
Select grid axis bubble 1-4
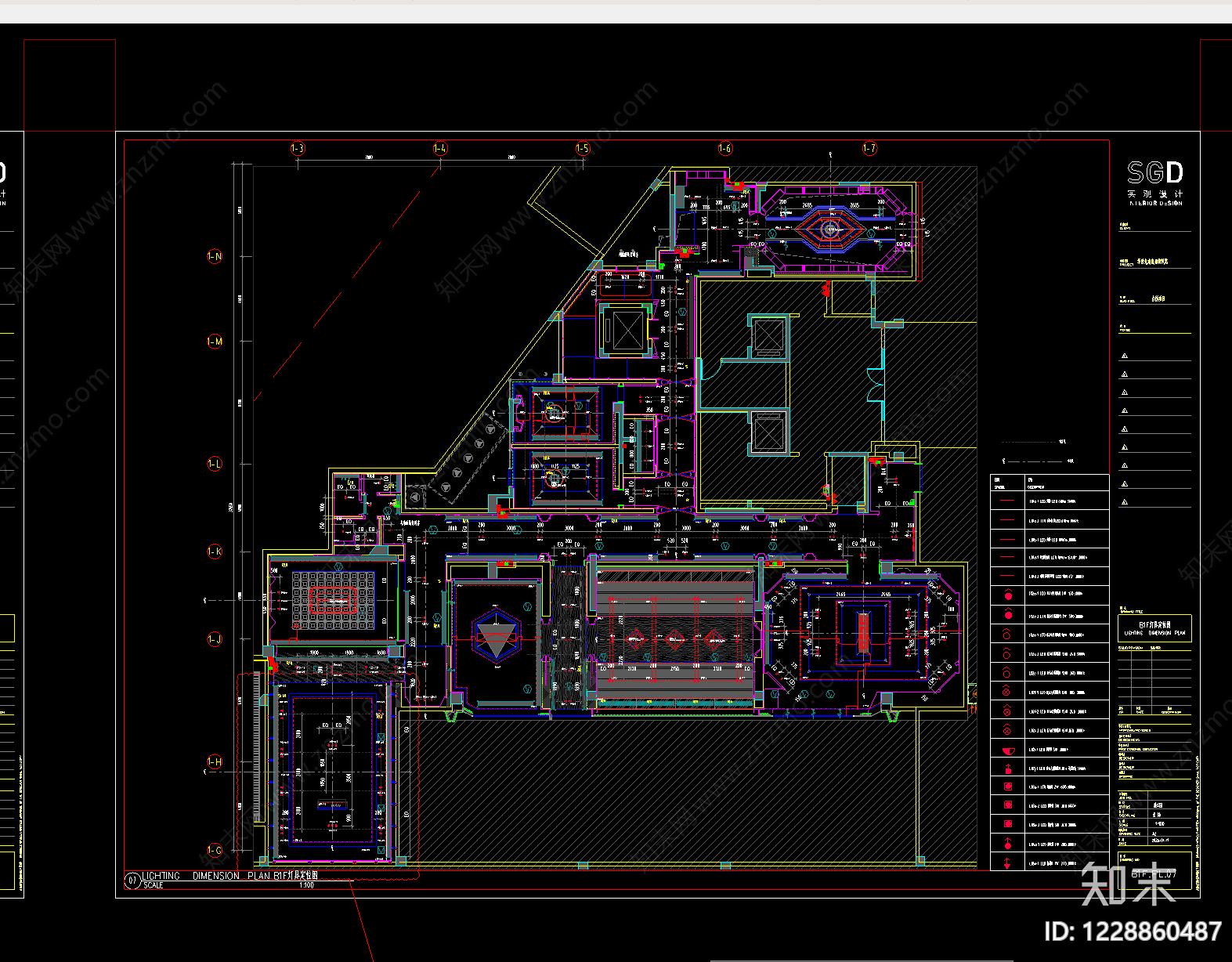[x=440, y=148]
